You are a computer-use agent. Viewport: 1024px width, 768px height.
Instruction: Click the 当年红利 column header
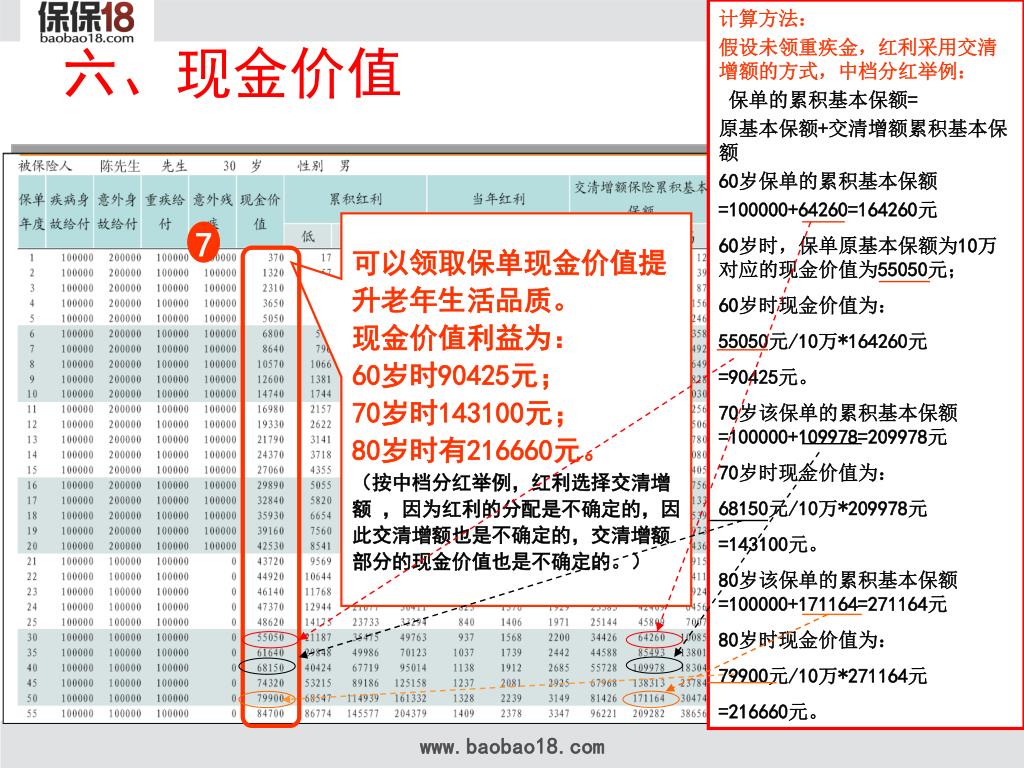[498, 199]
